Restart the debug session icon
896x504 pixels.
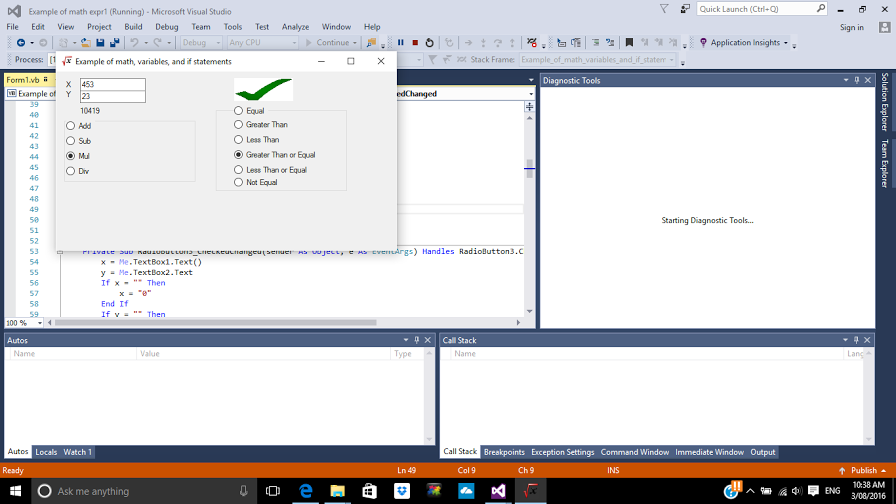point(430,43)
